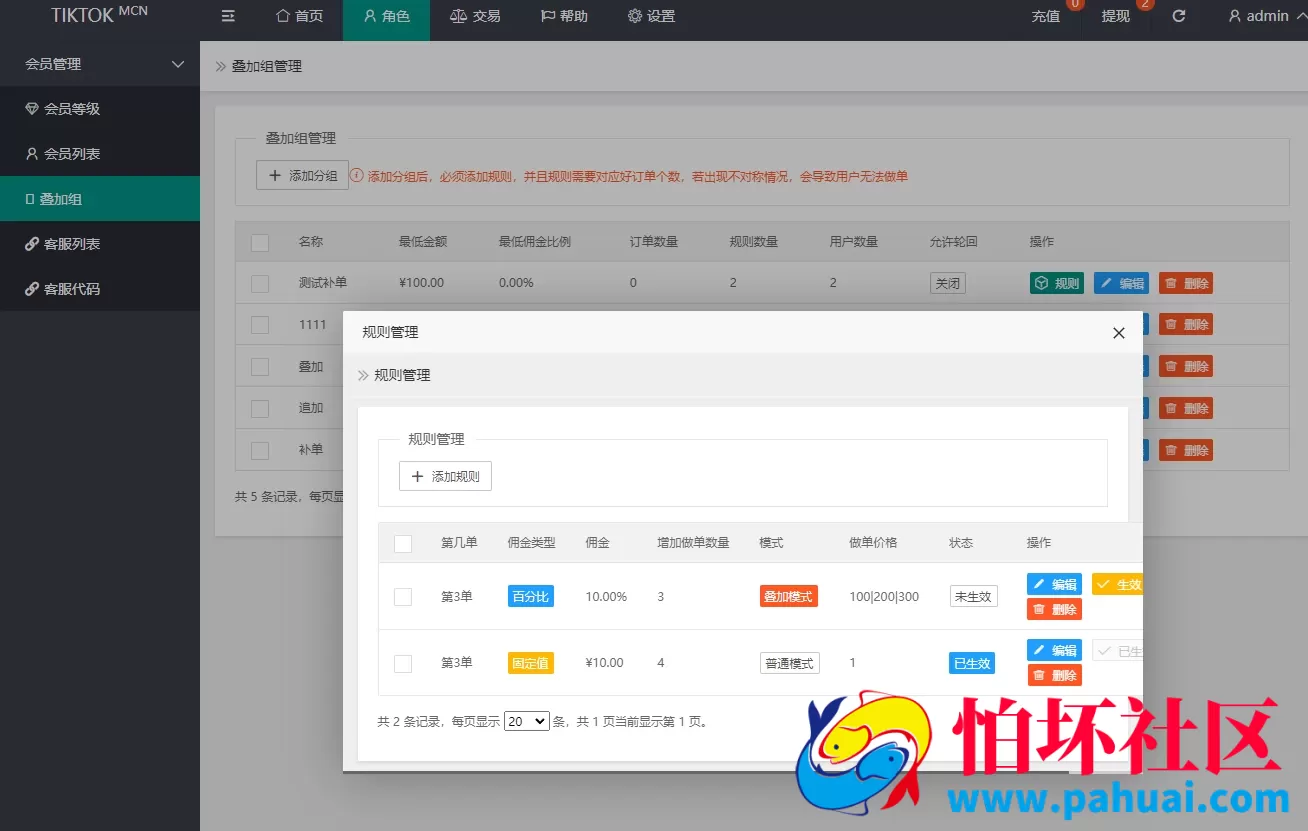Viewport: 1308px width, 831px height.
Task: Click 编辑 for the 测试补单 group
Action: tap(1121, 283)
